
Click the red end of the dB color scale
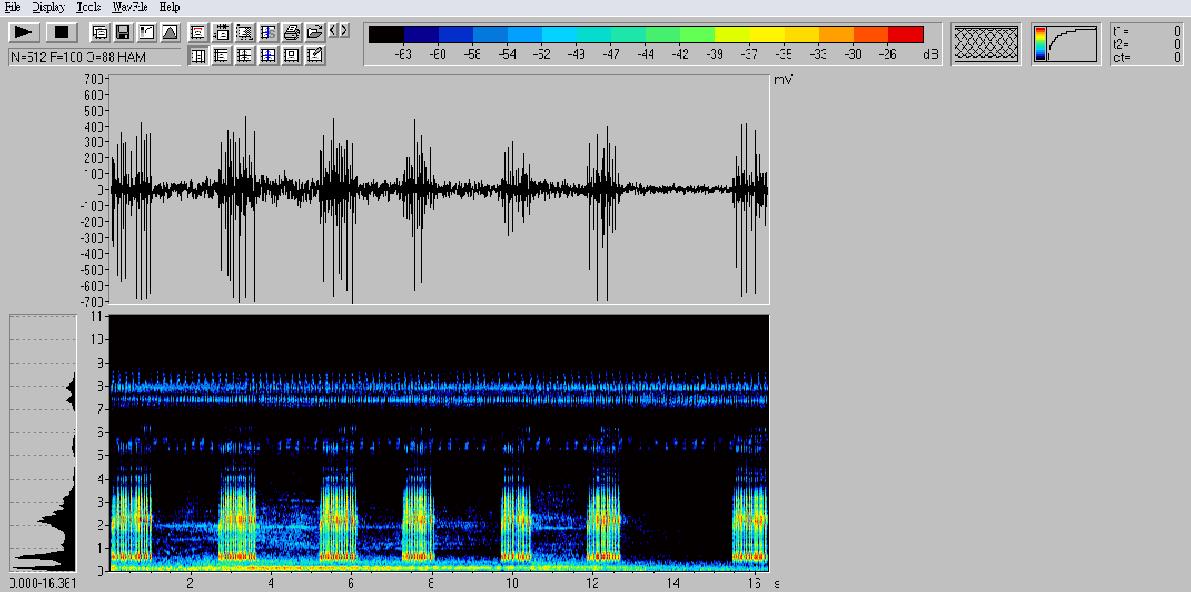point(906,35)
